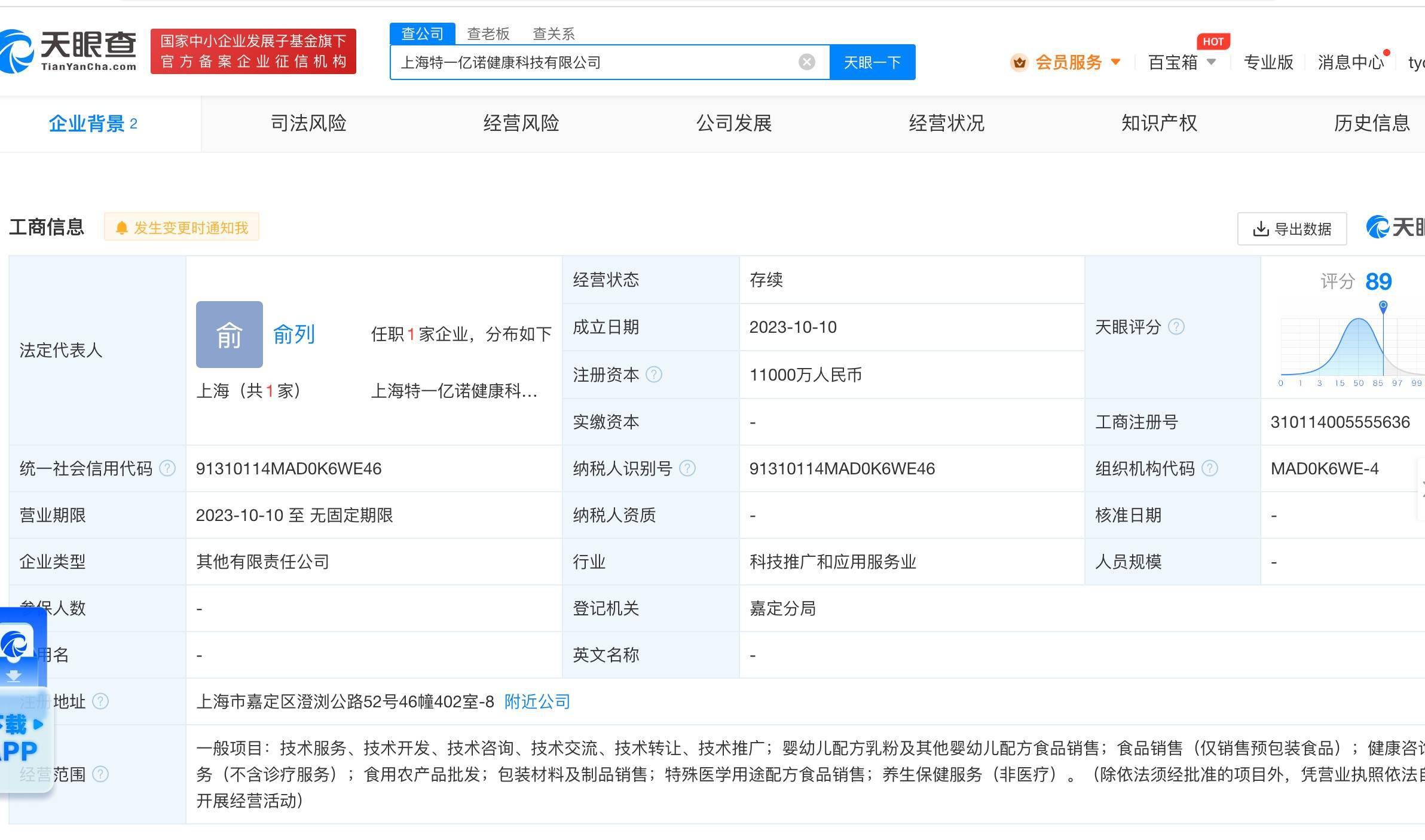Click the help icon next to 组织机构代码
Screen dimensions: 1425x840
[1209, 468]
